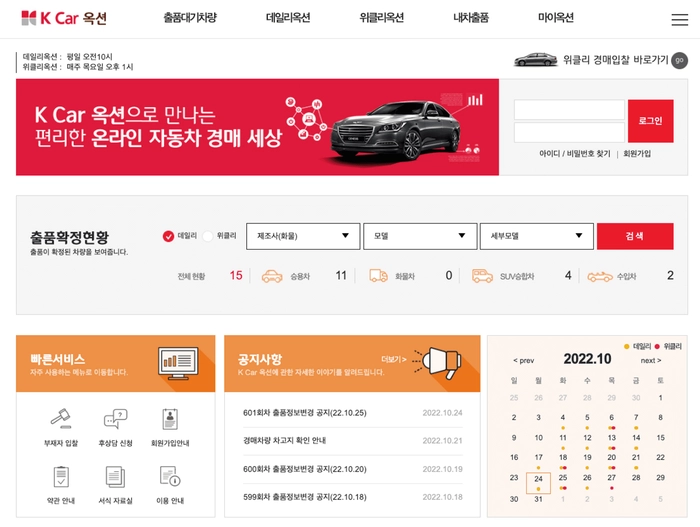Open 이용 안내 info document icon
This screenshot has width=700, height=527.
pos(170,476)
